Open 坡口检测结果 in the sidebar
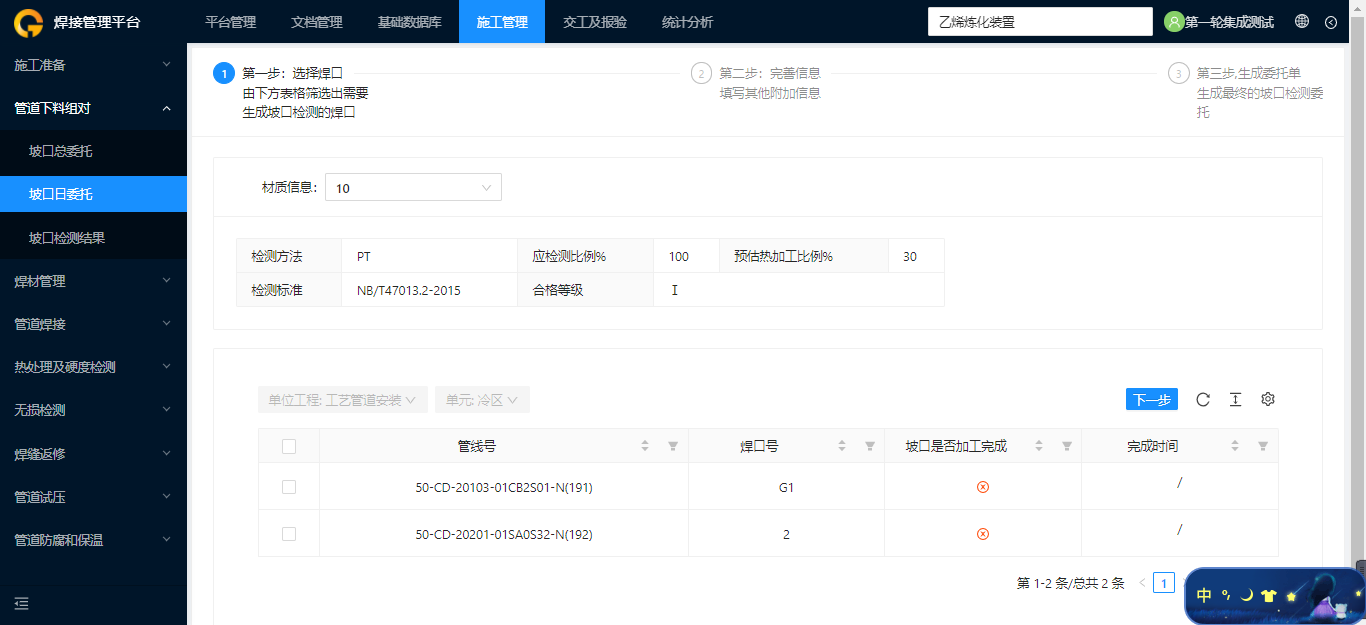This screenshot has height=625, width=1366. click(93, 238)
